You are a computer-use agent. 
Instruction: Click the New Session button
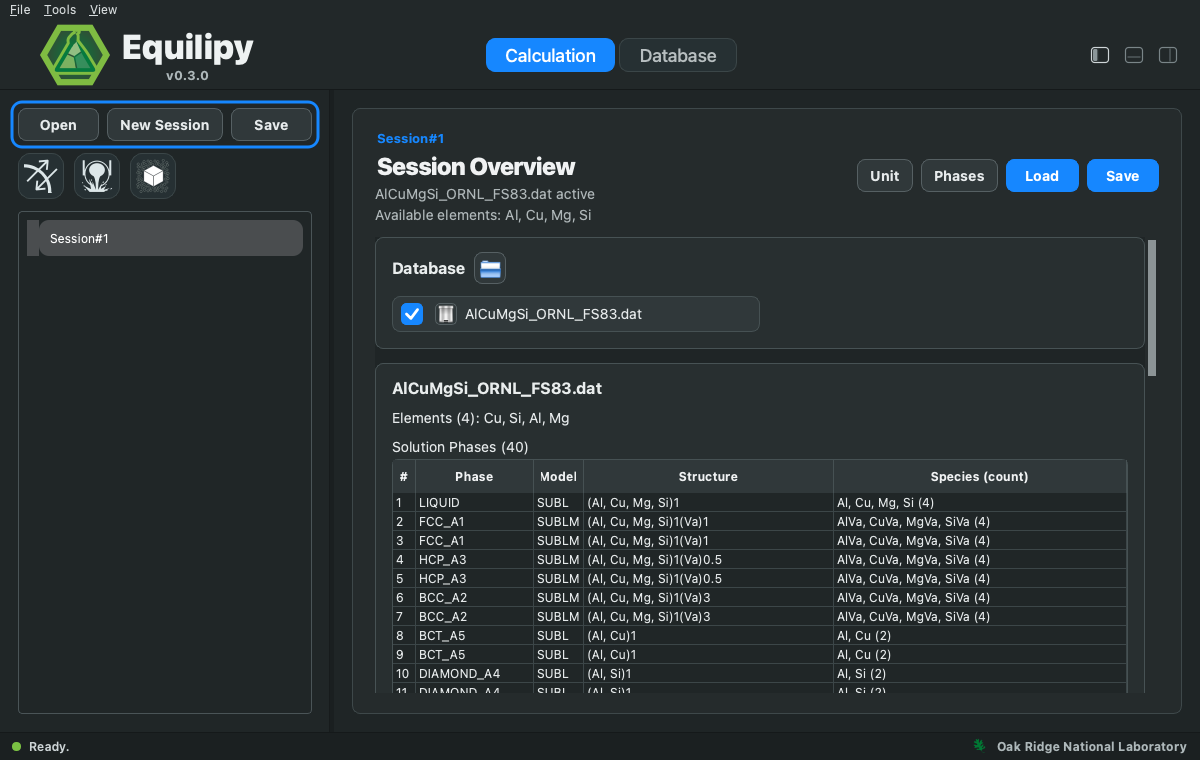165,125
